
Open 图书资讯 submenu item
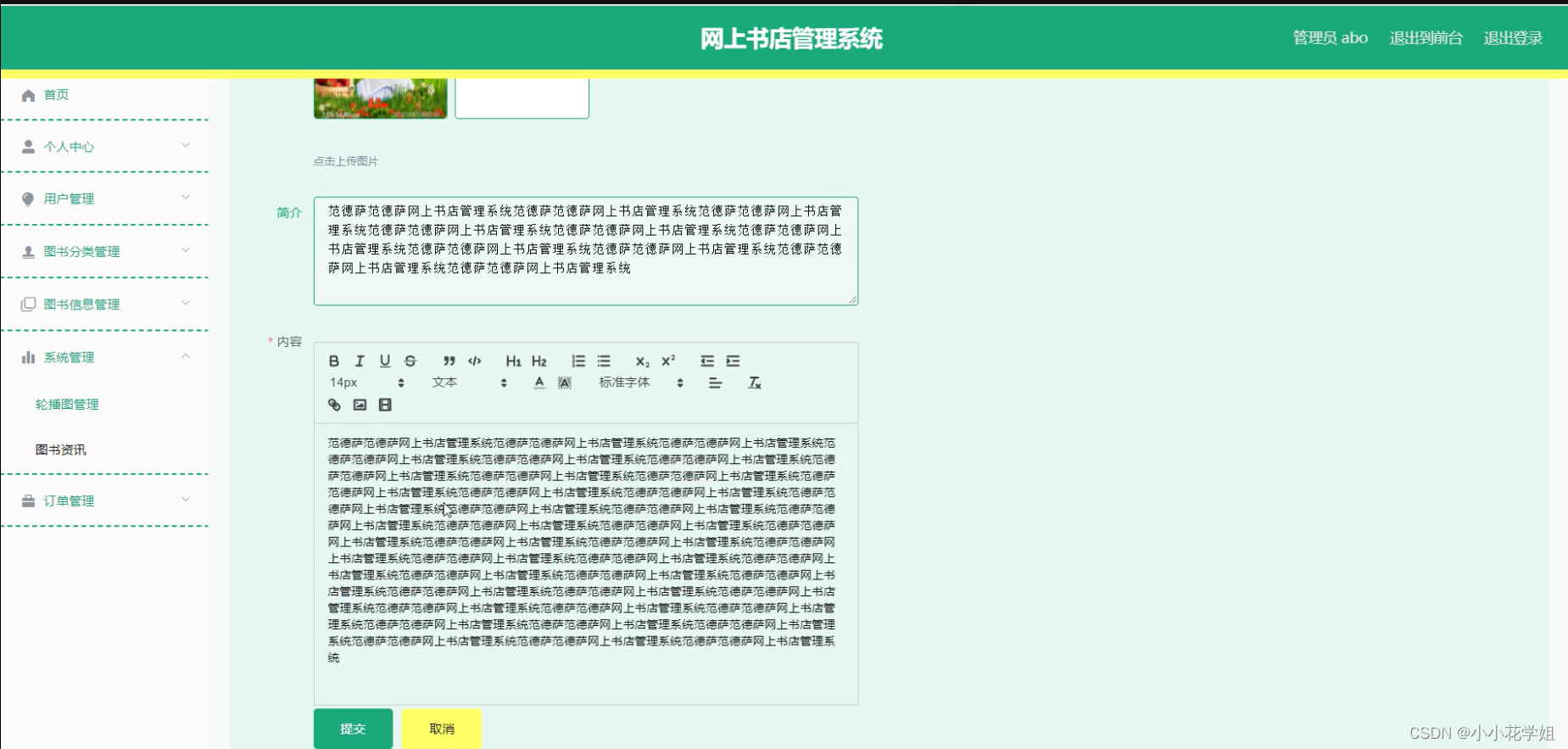point(60,450)
